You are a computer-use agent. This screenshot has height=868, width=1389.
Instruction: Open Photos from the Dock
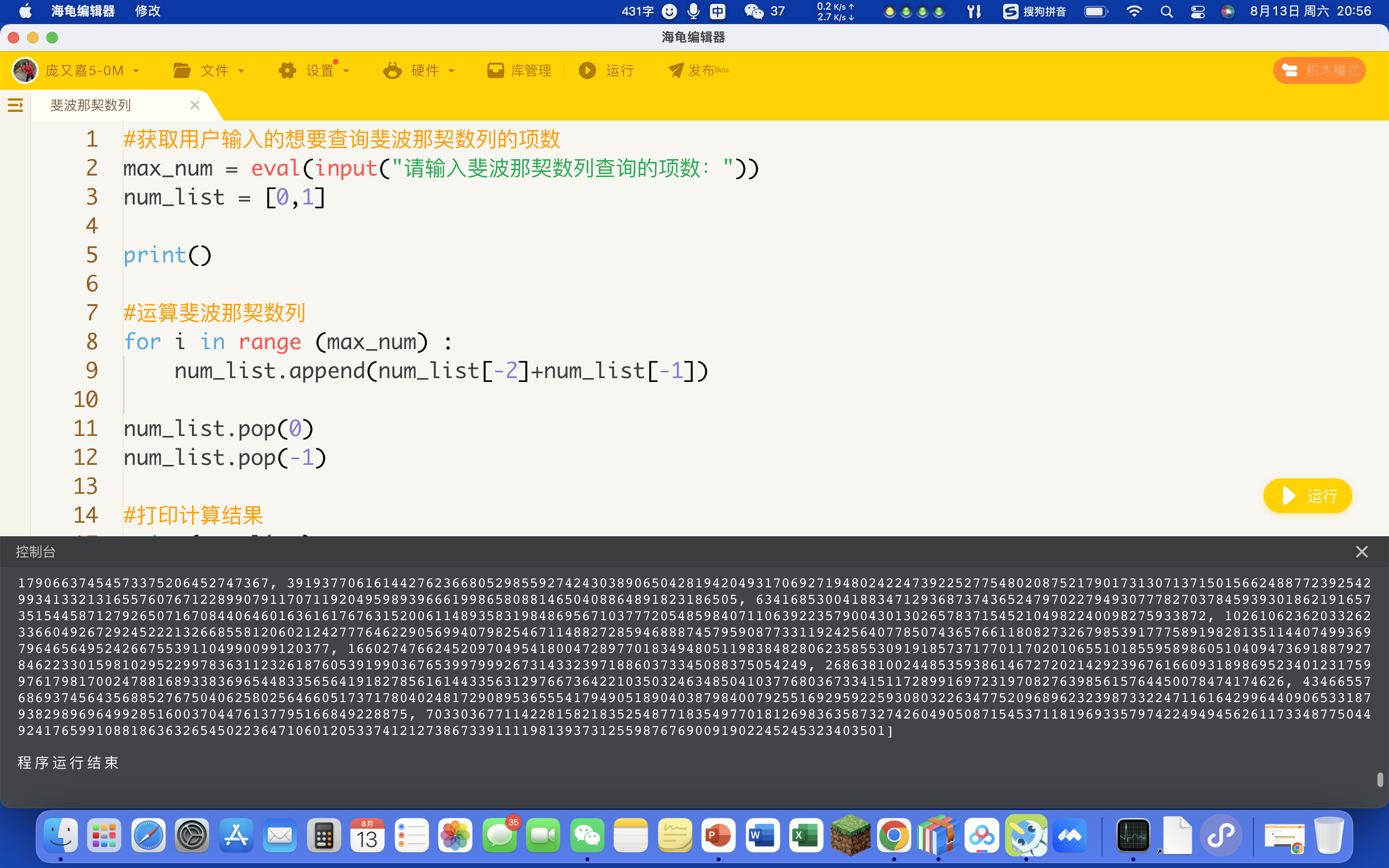tap(455, 835)
